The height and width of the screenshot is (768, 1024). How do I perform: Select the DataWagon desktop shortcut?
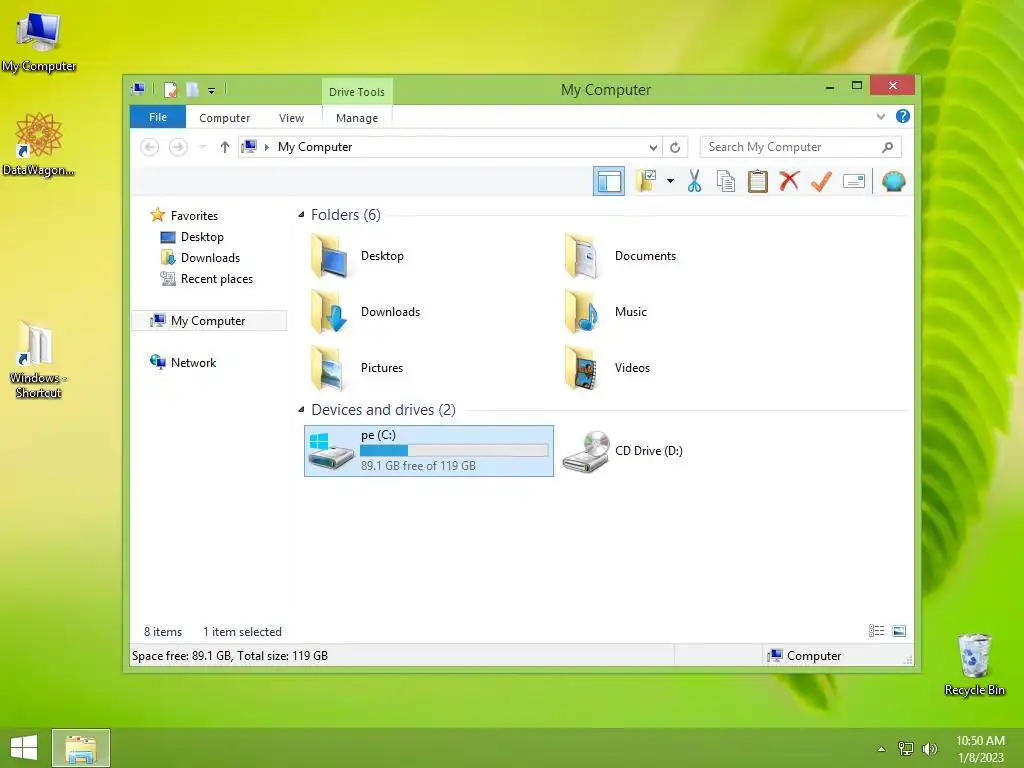38,144
